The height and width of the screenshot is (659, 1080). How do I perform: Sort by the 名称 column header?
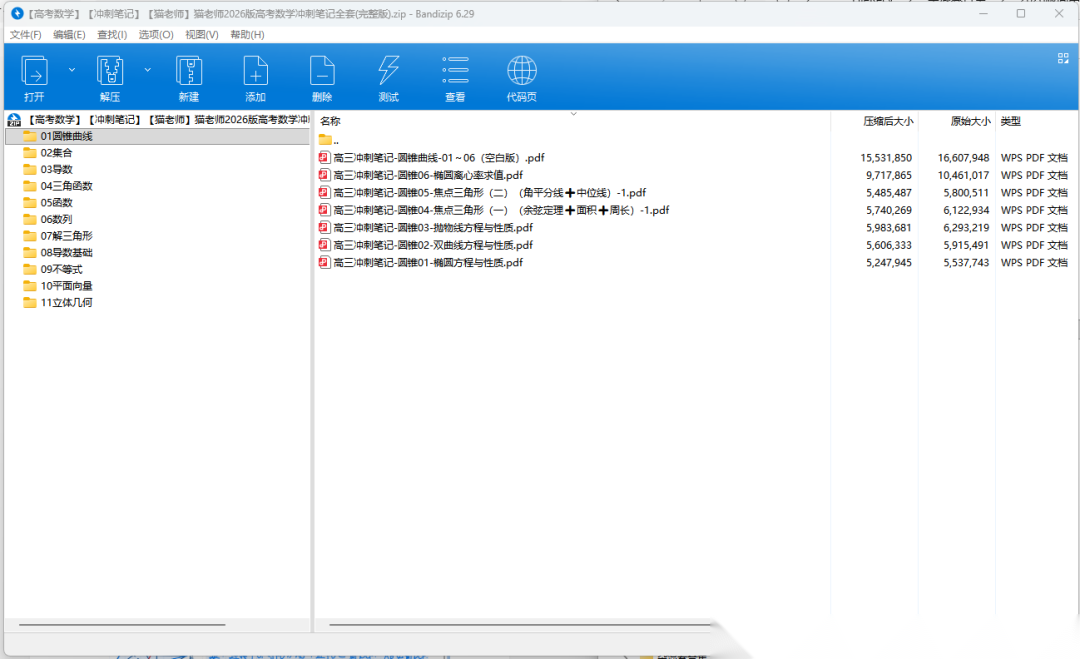coord(331,121)
